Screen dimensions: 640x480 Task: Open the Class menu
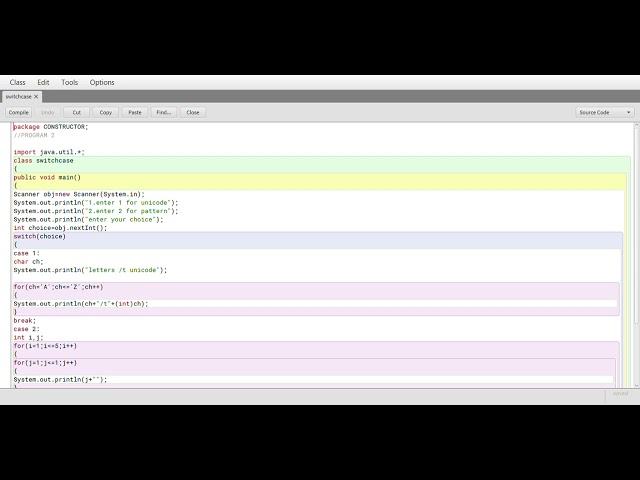click(x=18, y=82)
